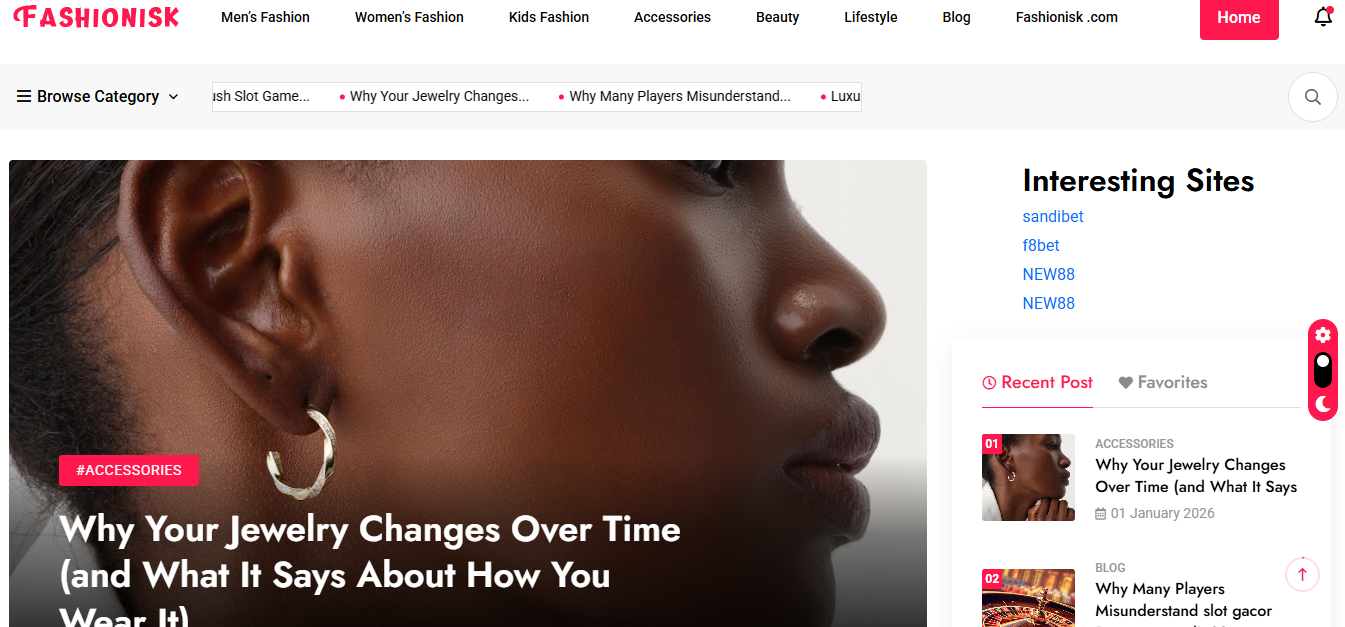Click the crescent moon dark-mode icon
Screen dimensions: 1345x627
(x=1323, y=404)
